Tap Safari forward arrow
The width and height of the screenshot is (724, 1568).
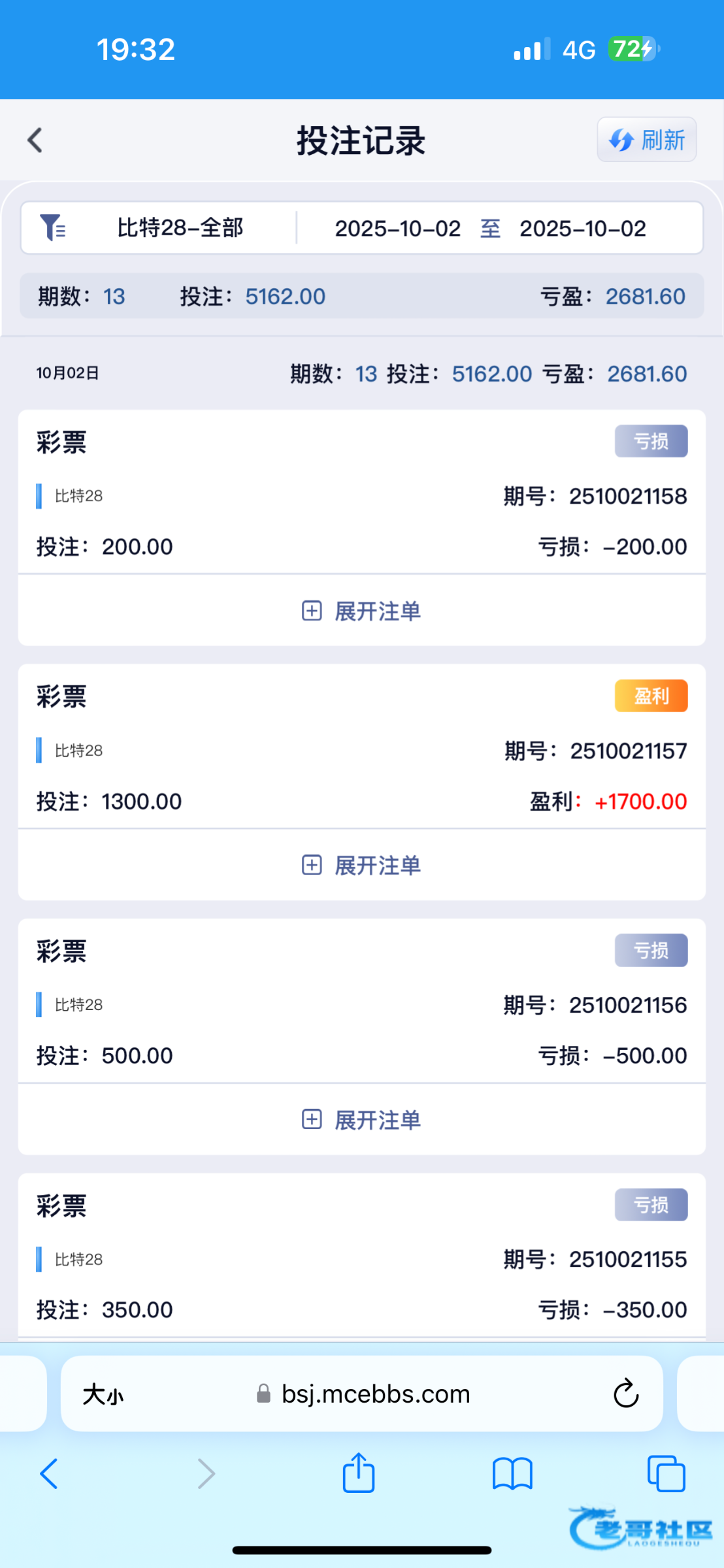point(206,1474)
